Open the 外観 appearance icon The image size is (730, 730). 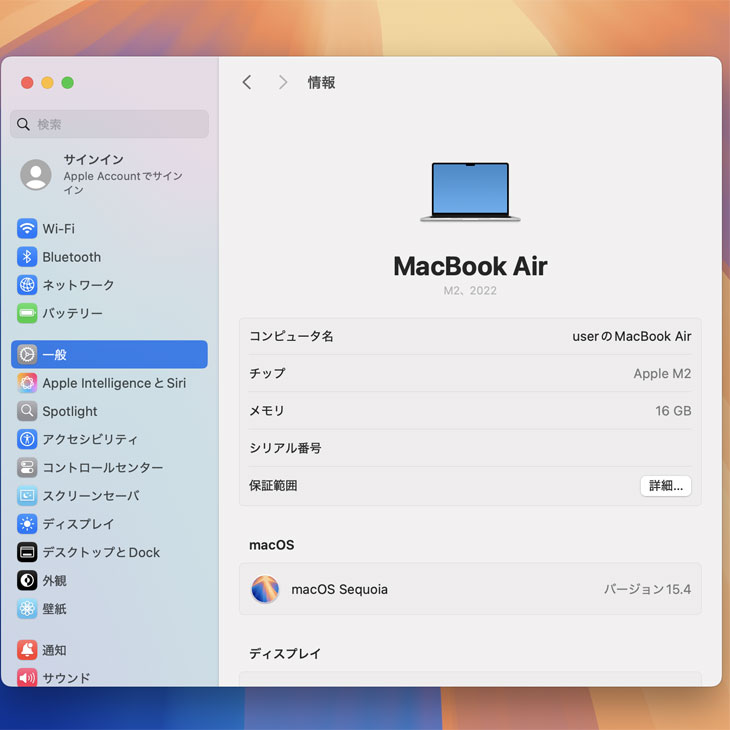click(27, 581)
